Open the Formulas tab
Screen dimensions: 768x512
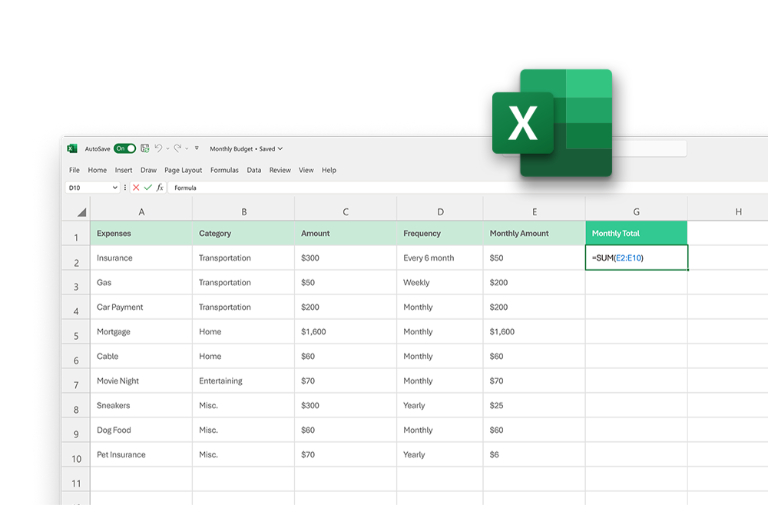224,170
